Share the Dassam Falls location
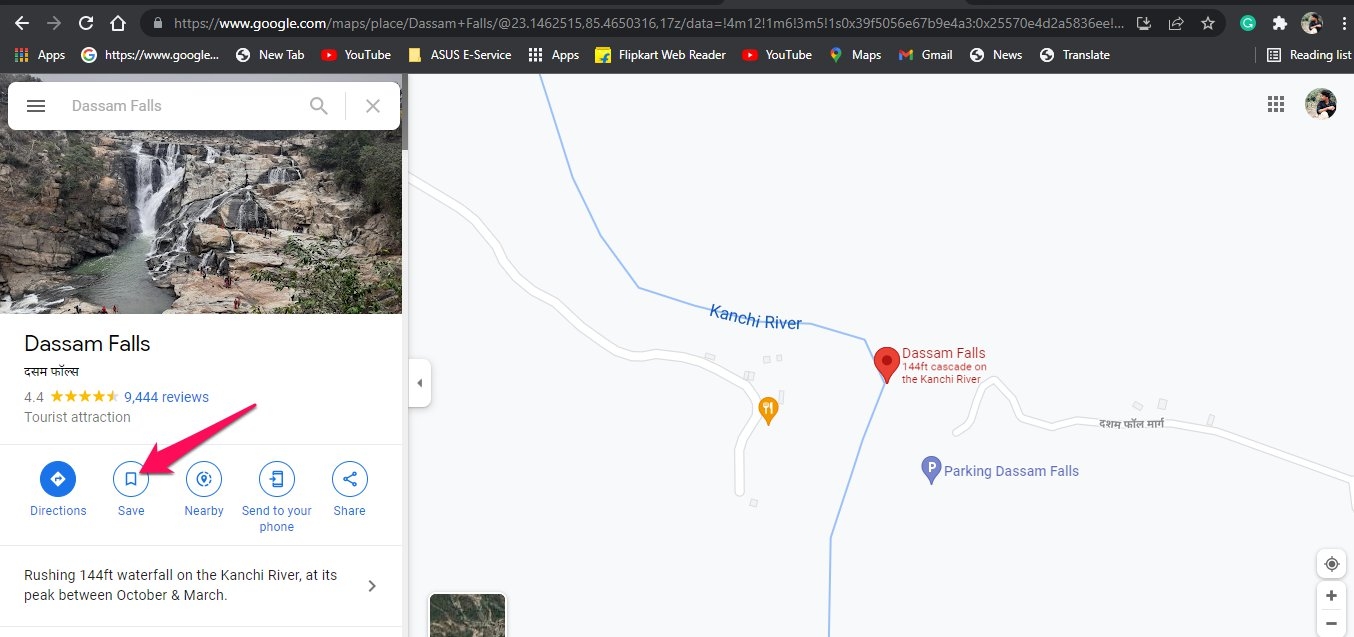The image size is (1354, 637). point(349,480)
